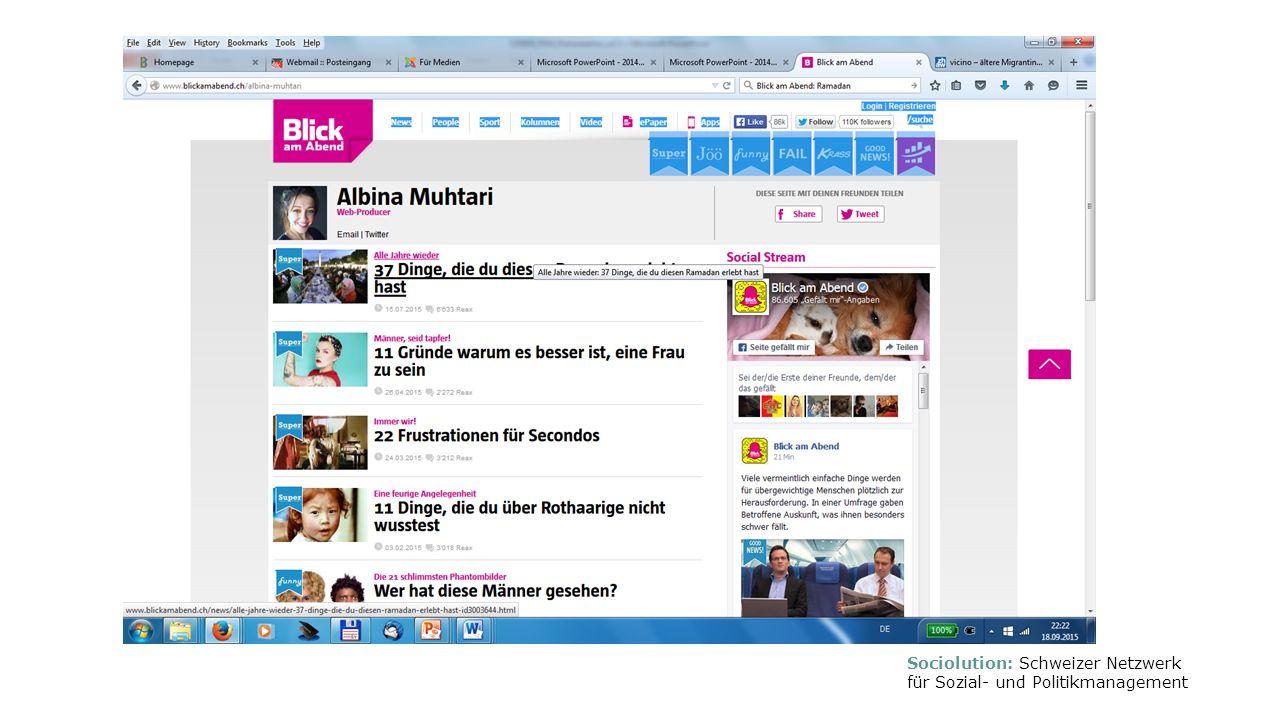
Task: Click the Blick am Abend logo
Action: (322, 130)
